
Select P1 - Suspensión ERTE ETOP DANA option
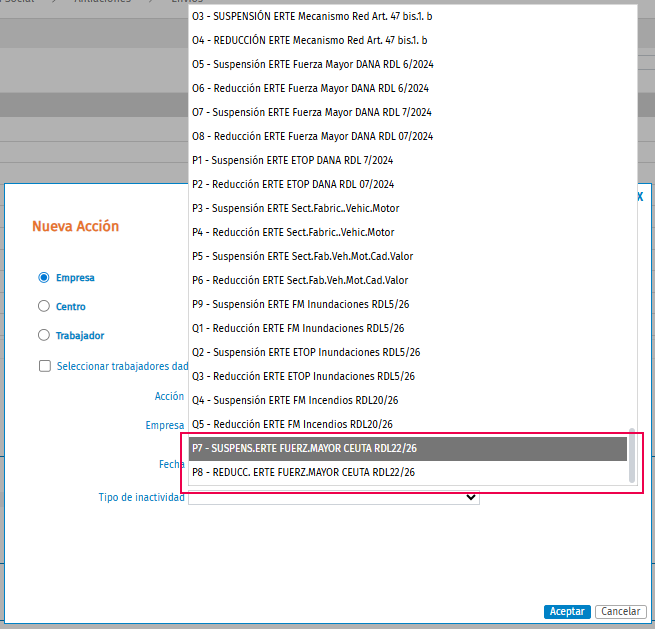(408, 160)
